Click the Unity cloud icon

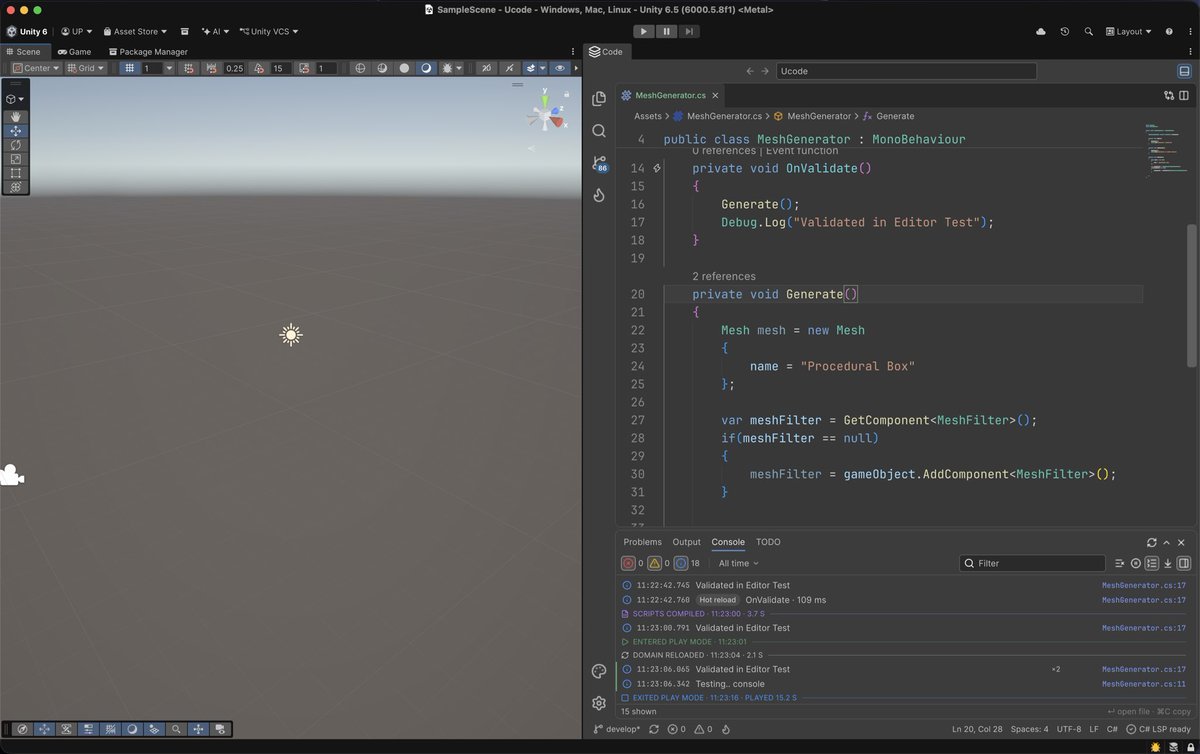pos(1041,32)
